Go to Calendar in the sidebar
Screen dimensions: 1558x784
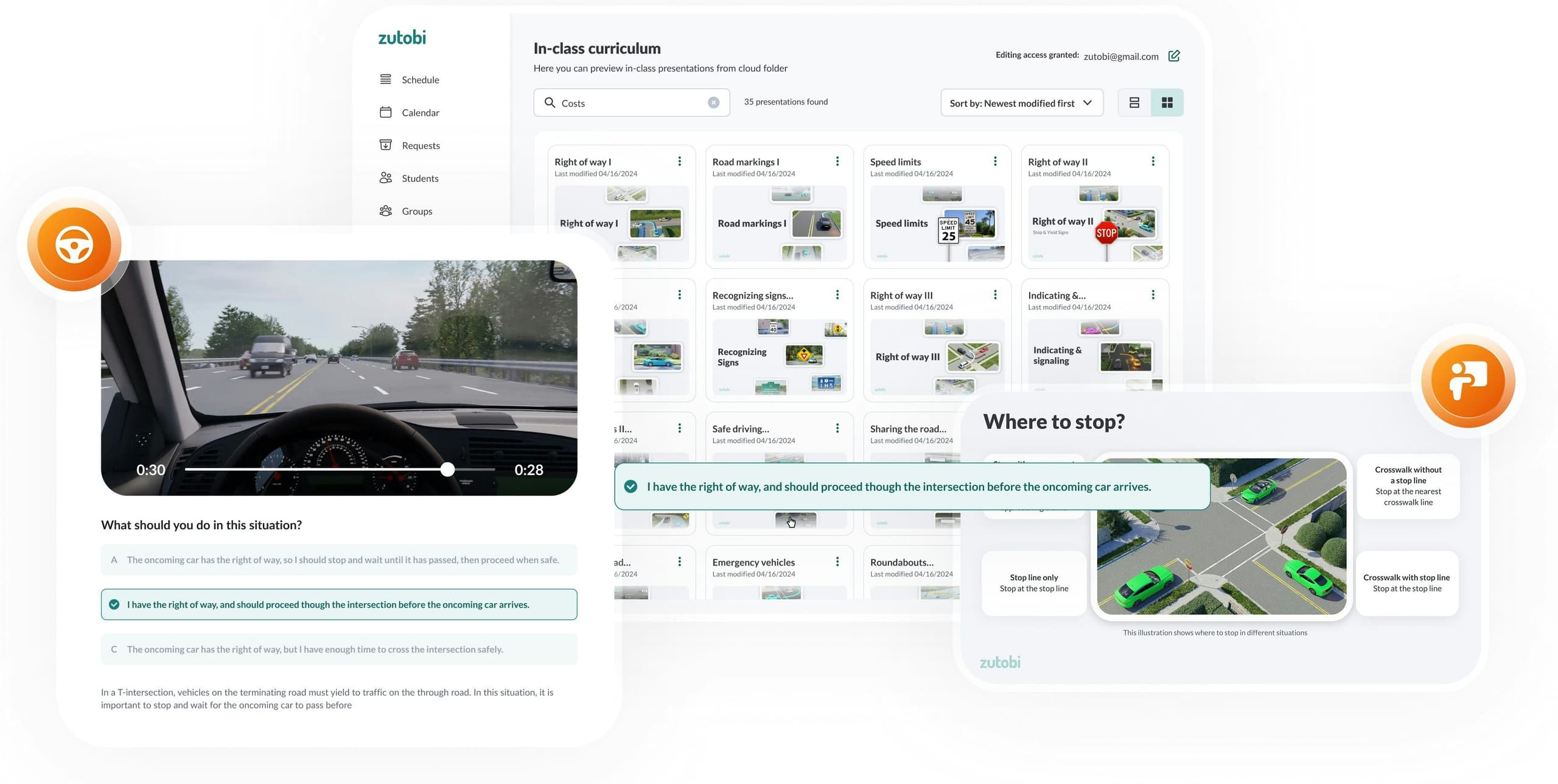coord(420,113)
